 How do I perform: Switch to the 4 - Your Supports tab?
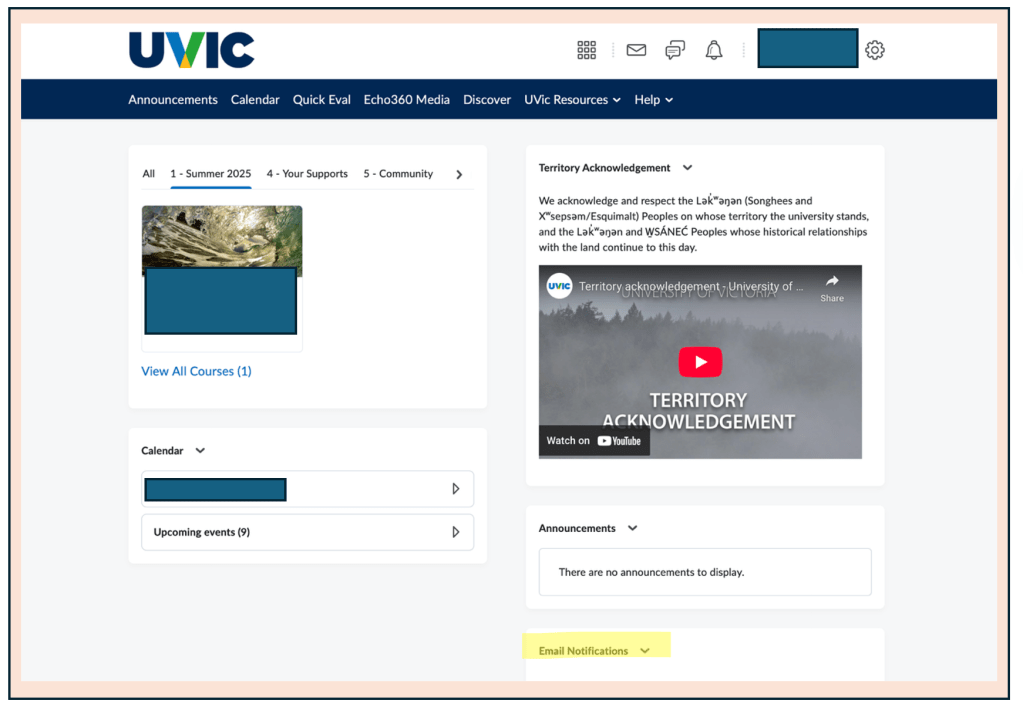tap(307, 174)
